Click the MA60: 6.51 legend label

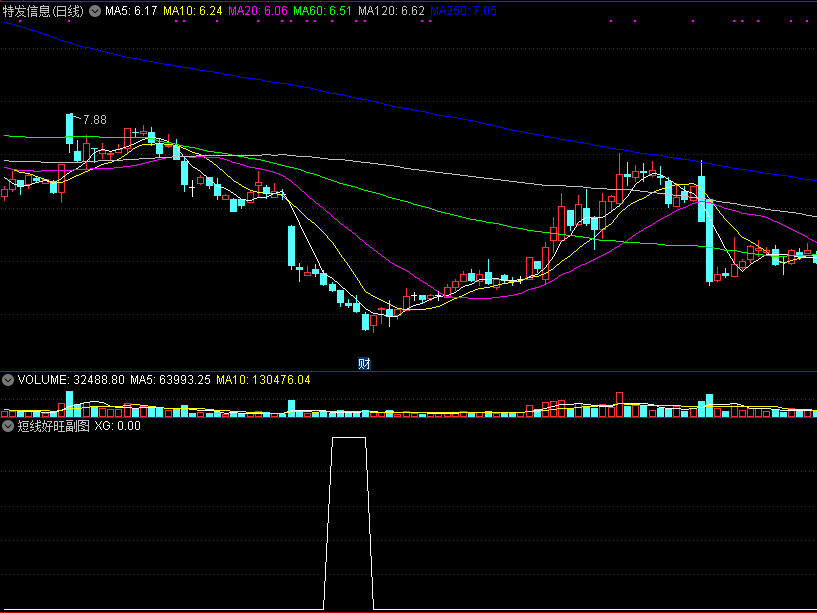coord(323,11)
